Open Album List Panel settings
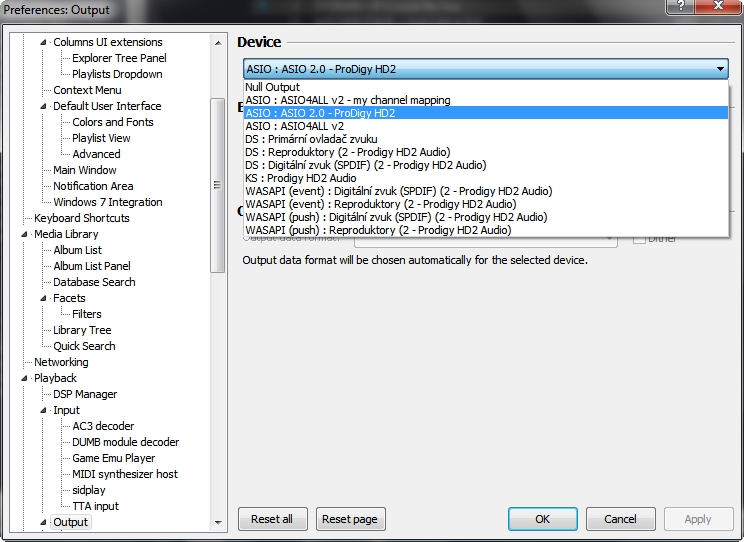 pyautogui.click(x=92, y=267)
